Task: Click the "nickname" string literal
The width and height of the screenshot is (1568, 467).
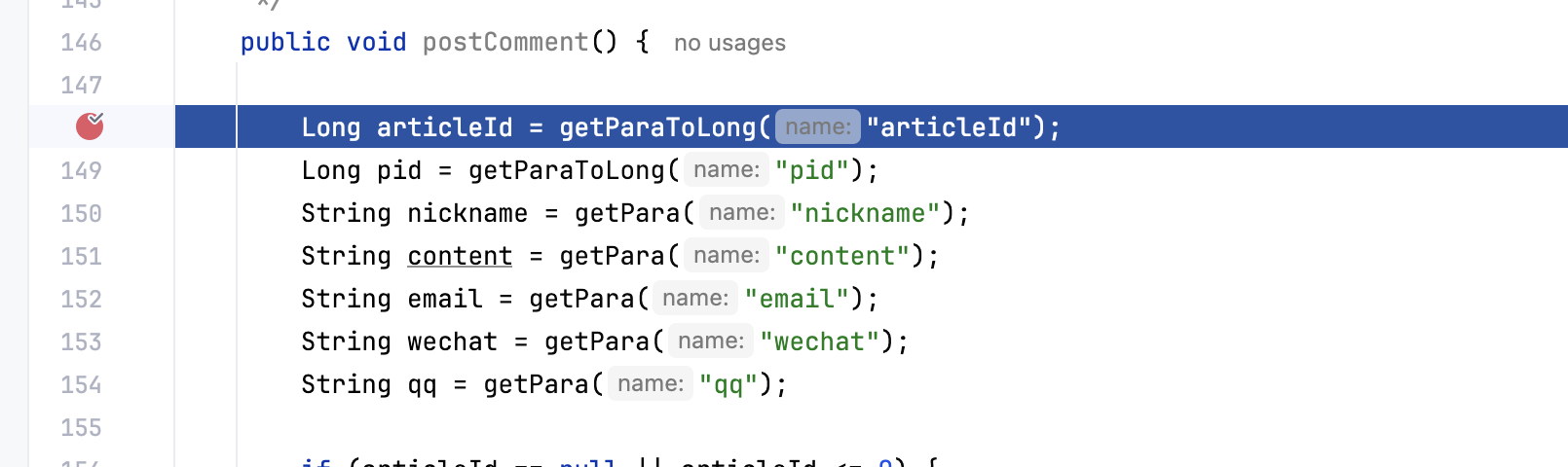Action: coord(866,213)
